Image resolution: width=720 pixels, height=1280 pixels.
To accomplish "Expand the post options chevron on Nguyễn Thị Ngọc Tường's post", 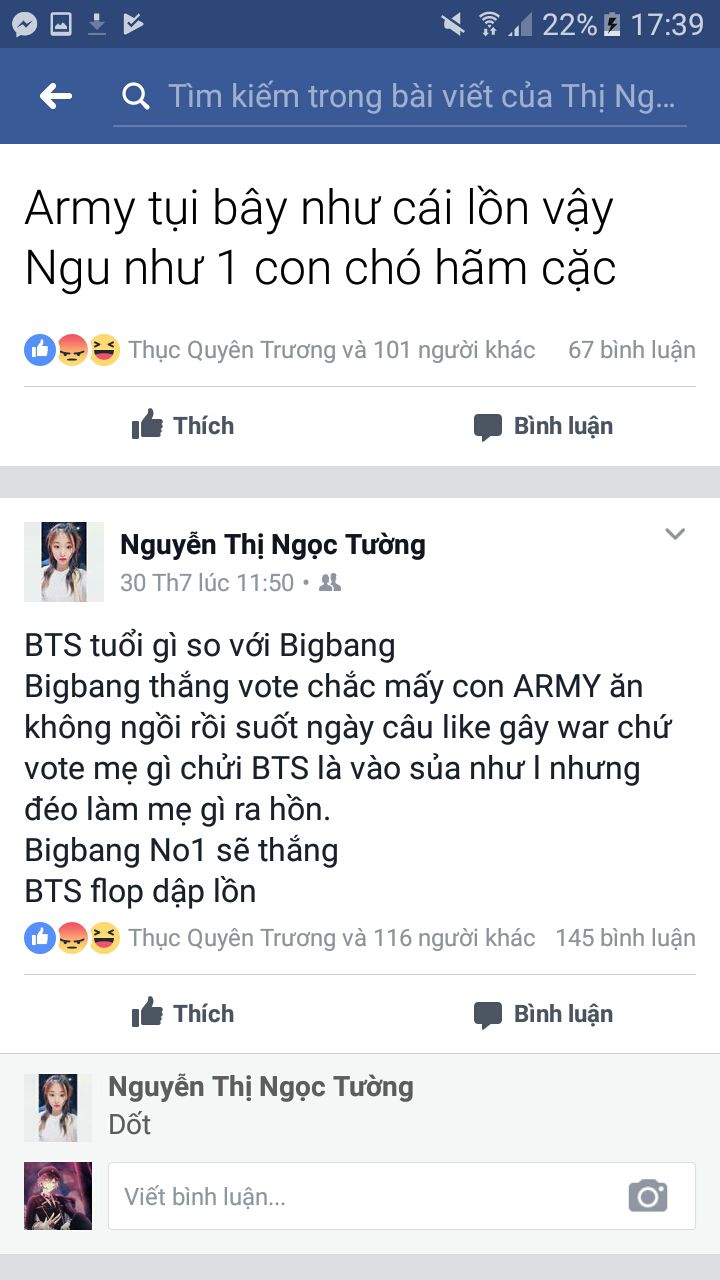I will coord(675,534).
